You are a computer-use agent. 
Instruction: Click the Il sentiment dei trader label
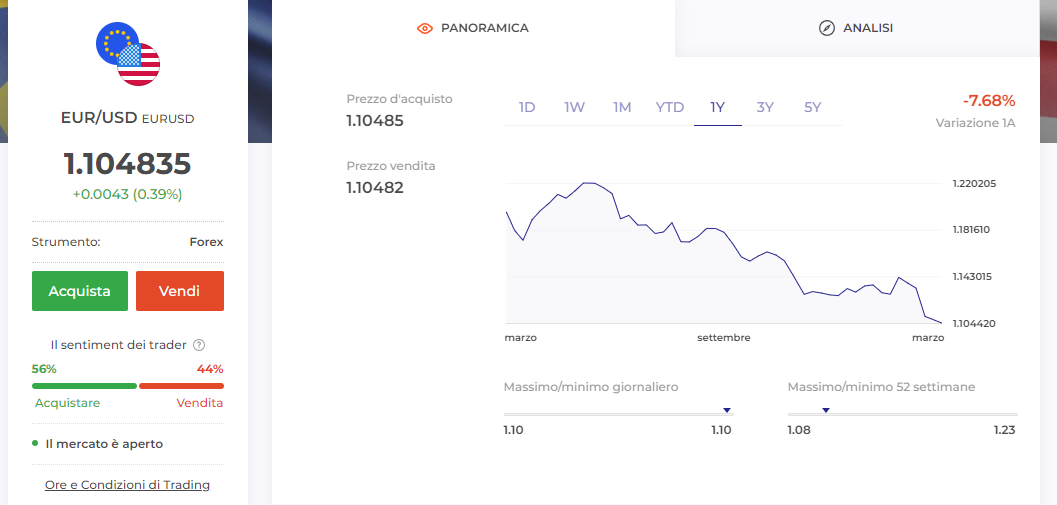click(x=119, y=345)
